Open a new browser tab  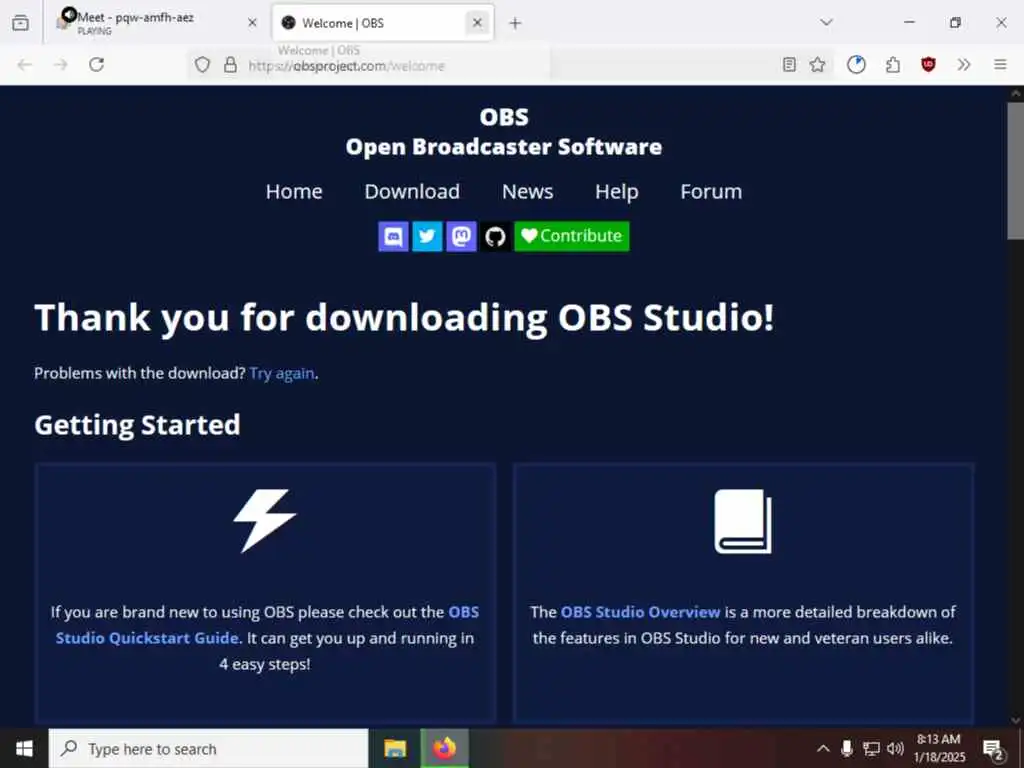click(x=515, y=23)
